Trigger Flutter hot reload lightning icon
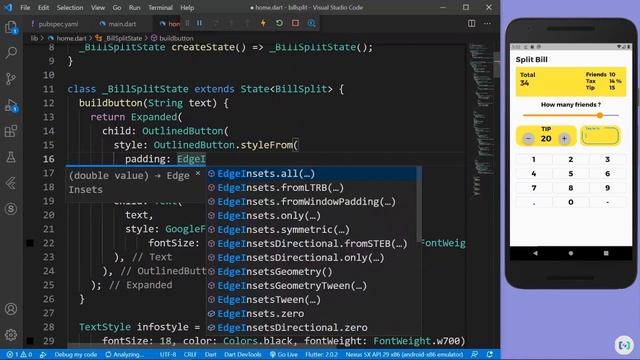Viewport: 640px width, 360px height. (x=263, y=23)
